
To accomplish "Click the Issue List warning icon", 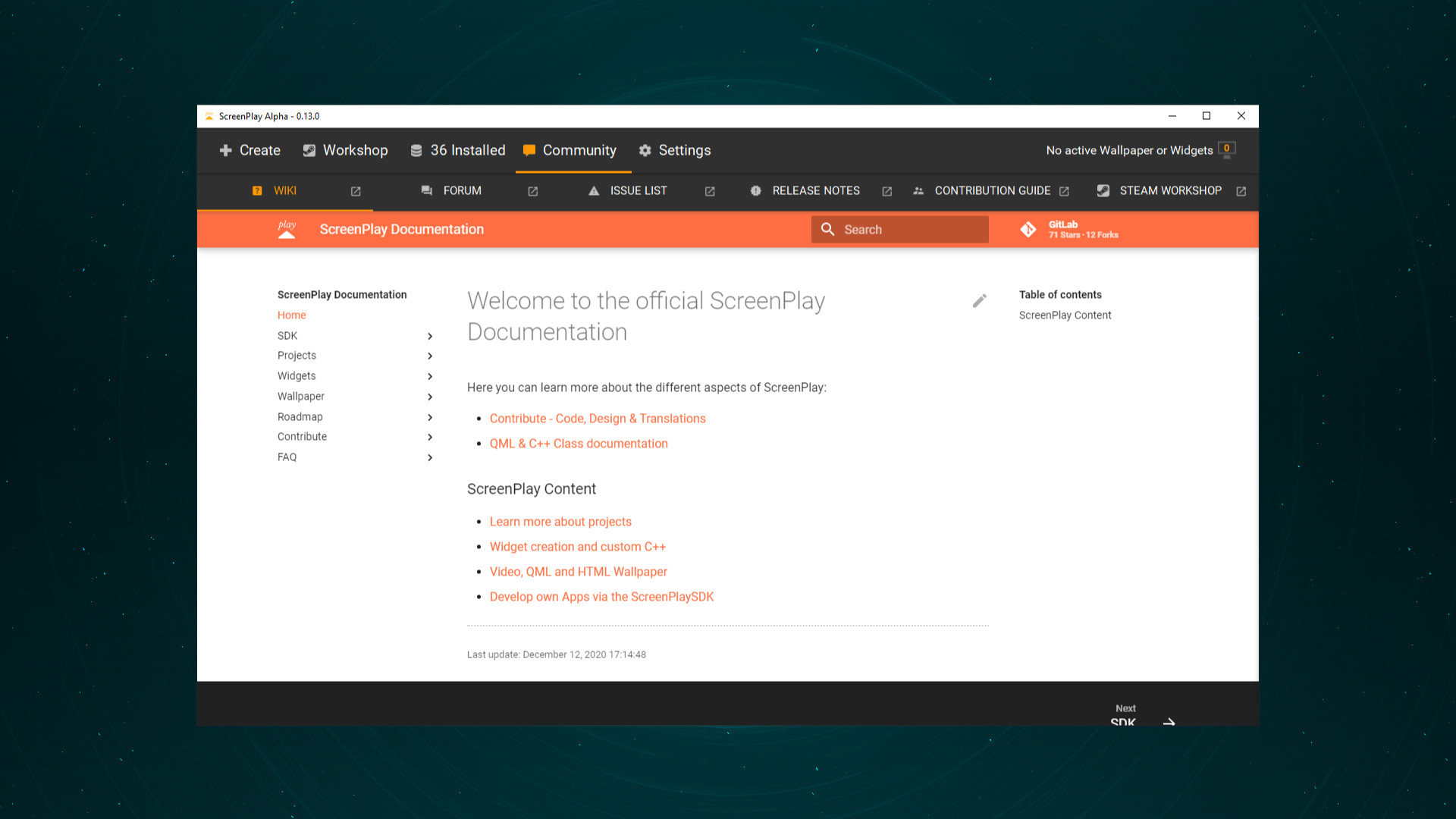I will 594,191.
